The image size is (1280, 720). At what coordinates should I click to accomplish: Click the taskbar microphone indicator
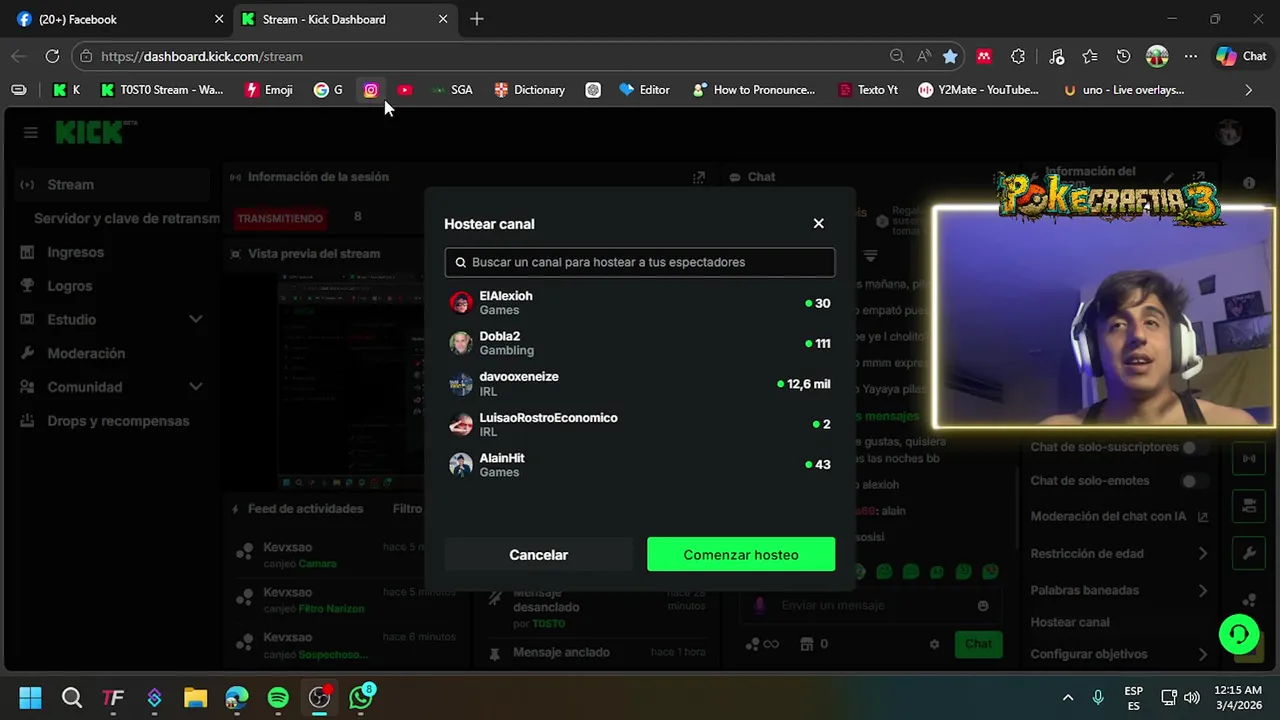coord(1098,697)
